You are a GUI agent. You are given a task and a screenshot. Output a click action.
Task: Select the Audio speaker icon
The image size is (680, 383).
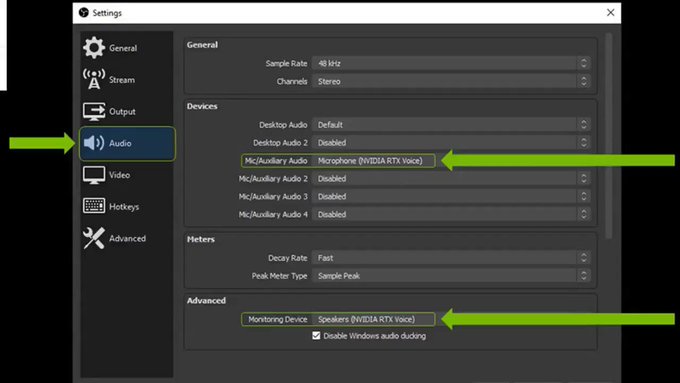pos(94,143)
